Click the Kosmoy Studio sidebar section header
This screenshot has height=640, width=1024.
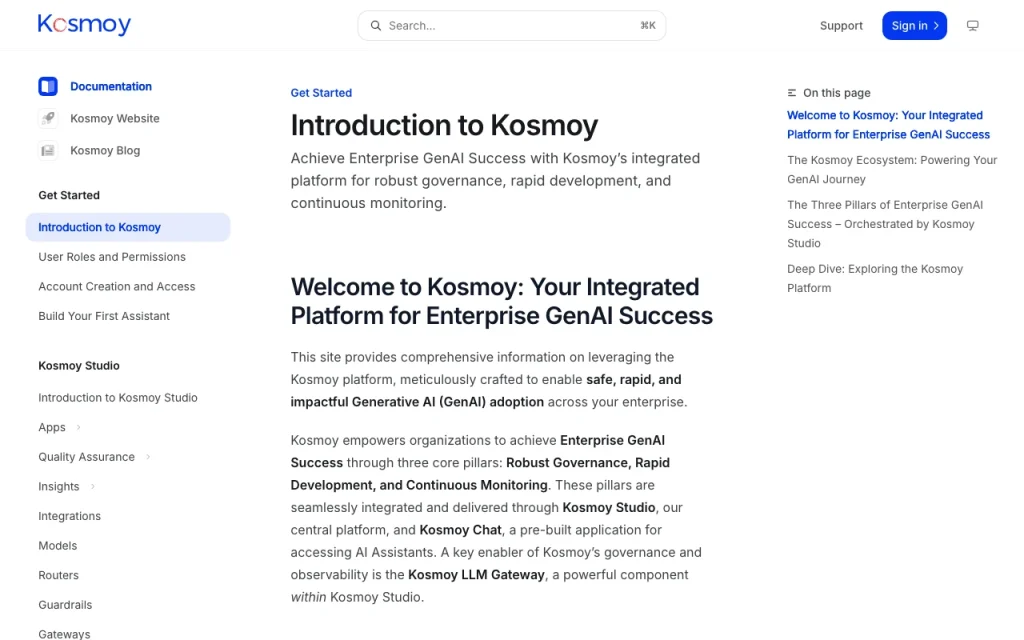point(78,366)
